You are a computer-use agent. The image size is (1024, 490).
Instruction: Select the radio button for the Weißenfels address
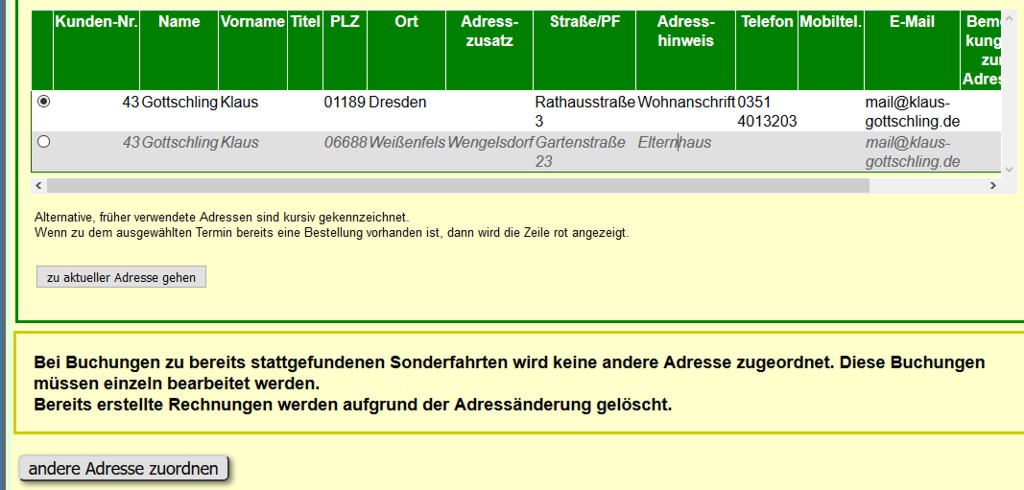[43, 142]
